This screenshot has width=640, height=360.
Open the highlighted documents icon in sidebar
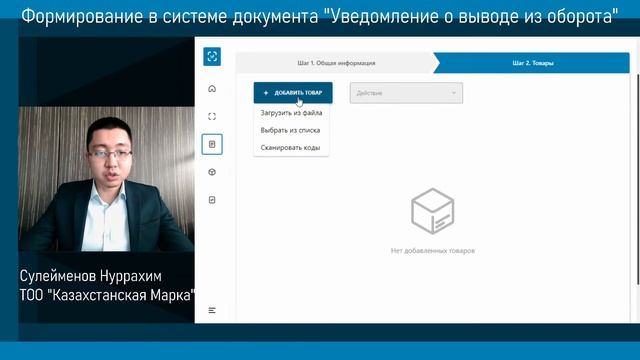tap(212, 144)
